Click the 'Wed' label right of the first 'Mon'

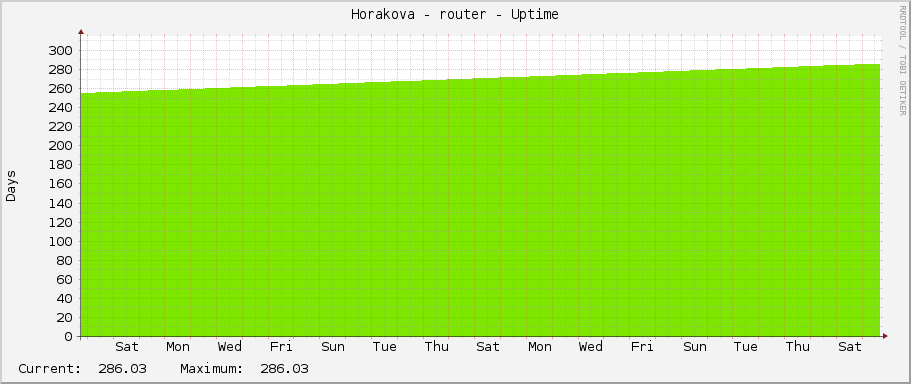tap(229, 347)
